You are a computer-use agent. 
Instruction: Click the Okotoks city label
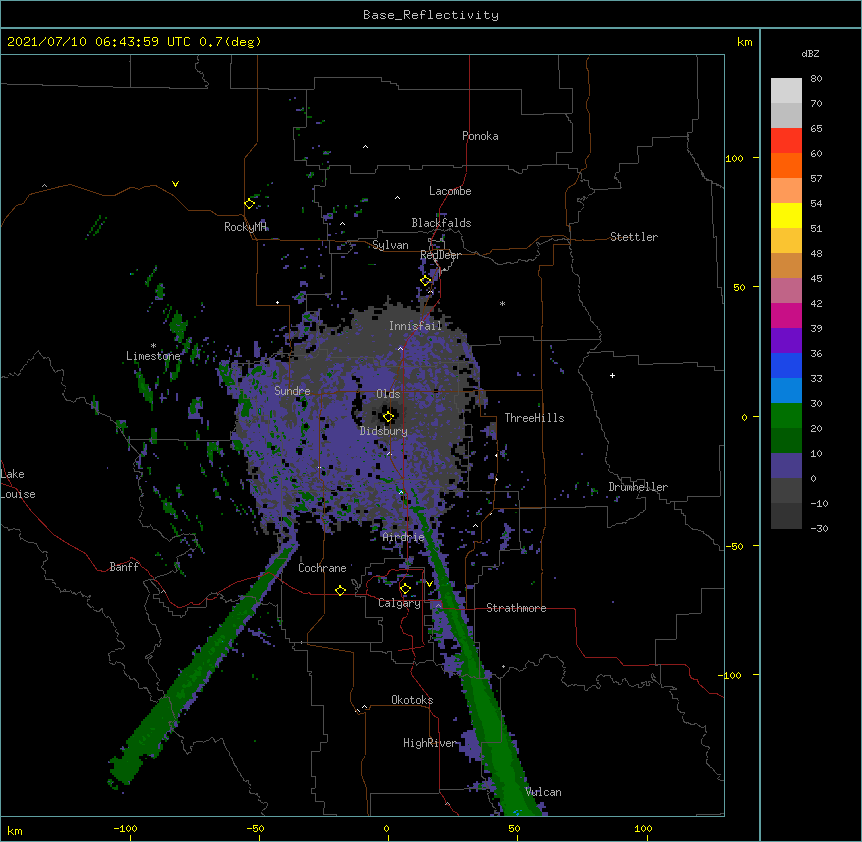(412, 700)
